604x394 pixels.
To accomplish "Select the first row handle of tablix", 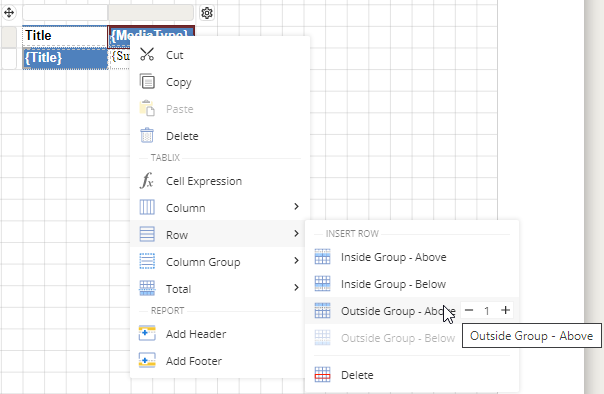I will click(x=8, y=37).
